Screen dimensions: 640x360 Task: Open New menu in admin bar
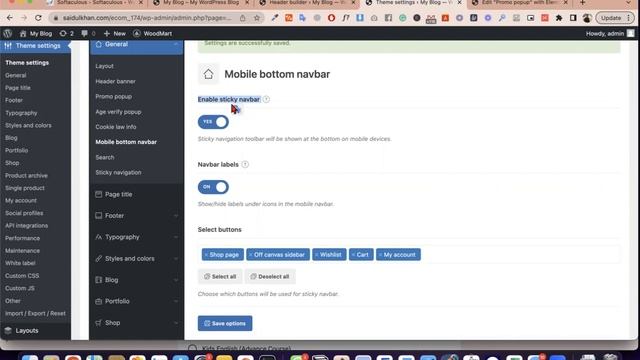click(115, 33)
